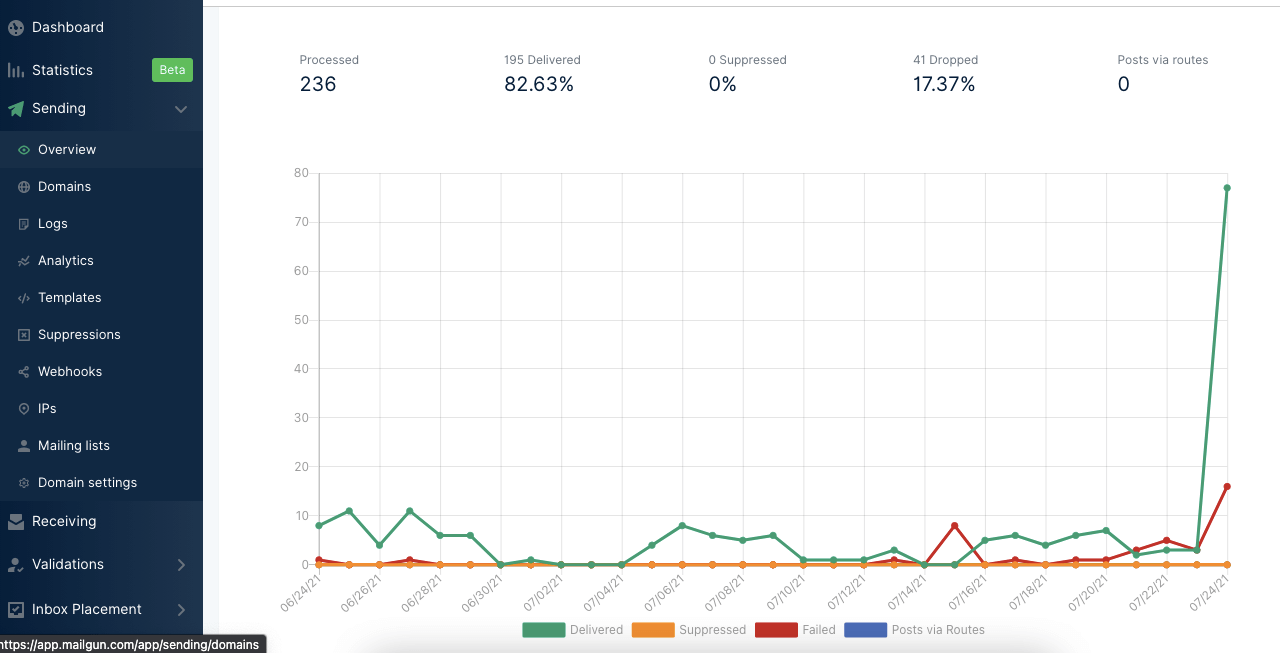Click the Templates code icon
The width and height of the screenshot is (1280, 653).
(x=24, y=298)
